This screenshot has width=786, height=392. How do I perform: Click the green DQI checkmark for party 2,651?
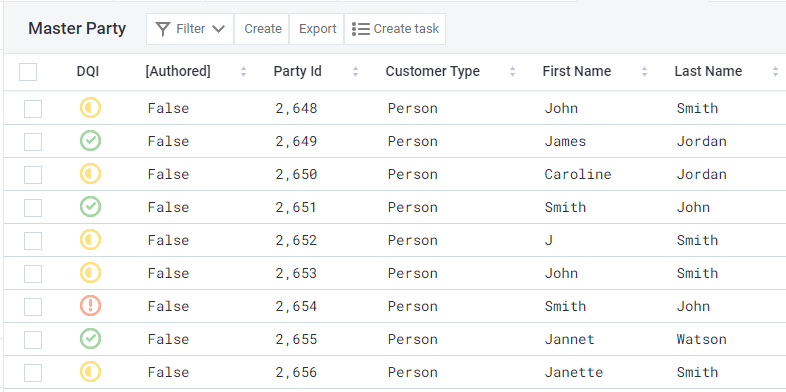(x=90, y=207)
